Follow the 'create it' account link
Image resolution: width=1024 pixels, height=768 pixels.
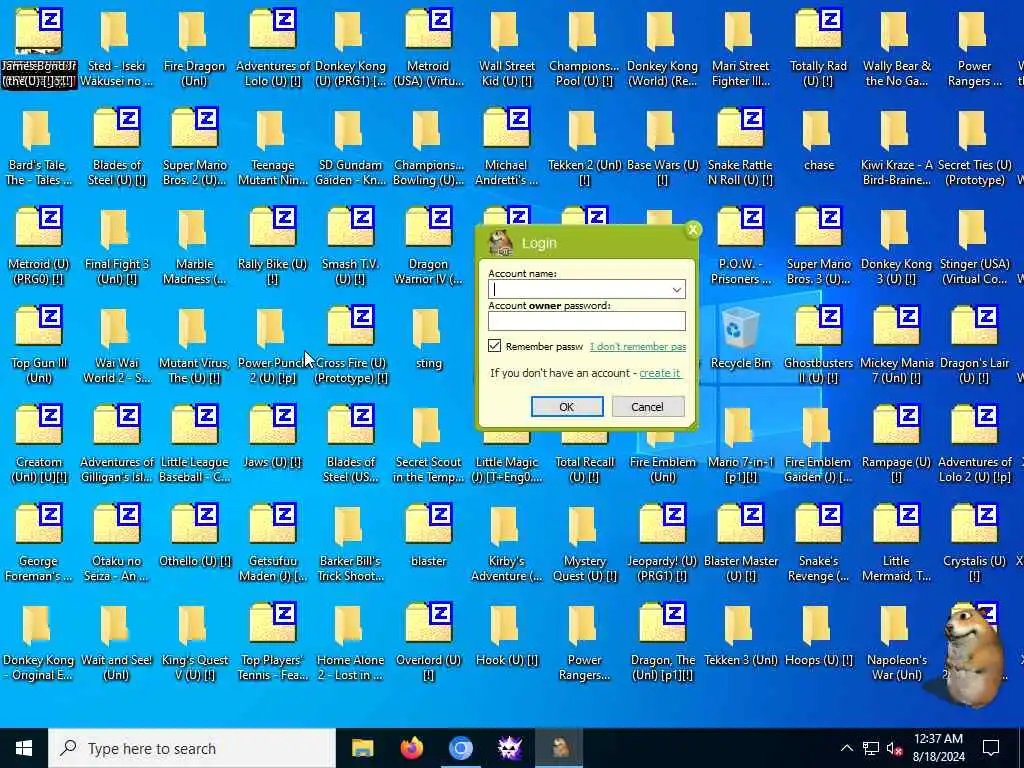(x=660, y=373)
